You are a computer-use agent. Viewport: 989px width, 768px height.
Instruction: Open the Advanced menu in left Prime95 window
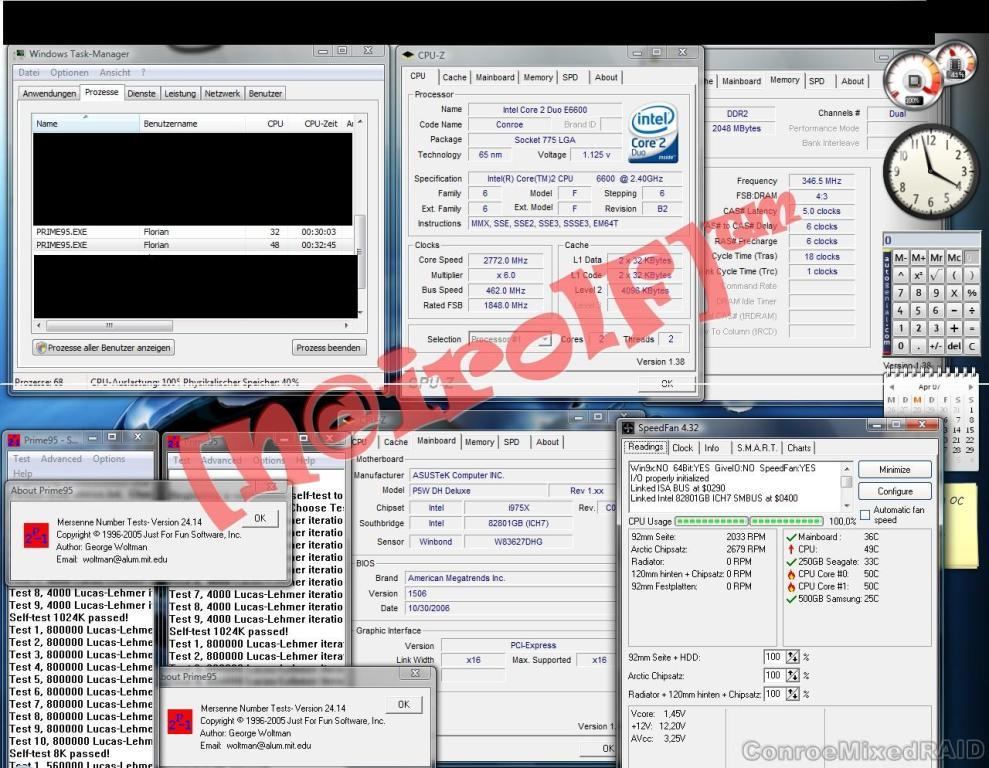[61, 459]
